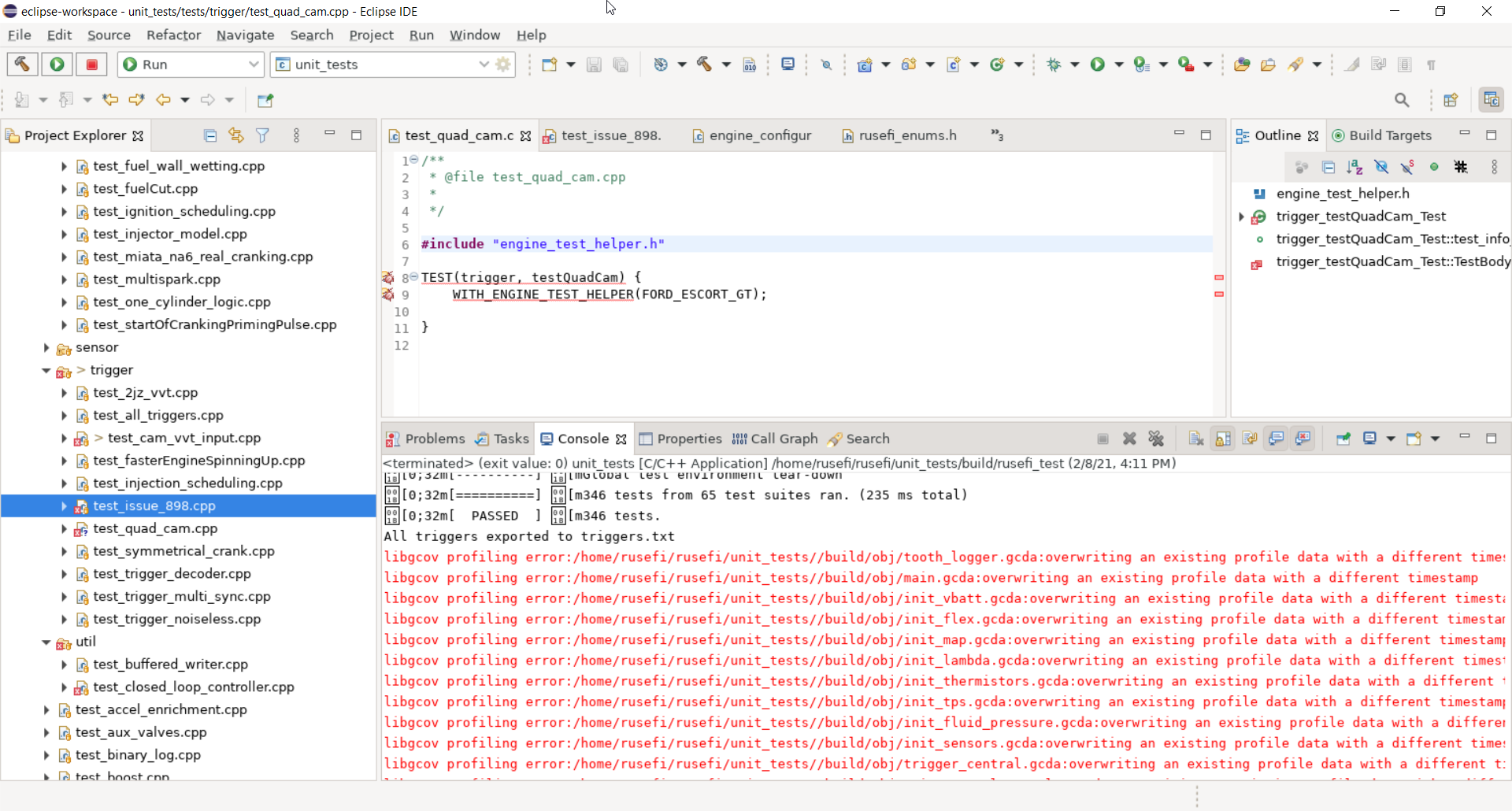Click Sort alphabetically icon in Outline
The image size is (1512, 811).
click(1354, 167)
